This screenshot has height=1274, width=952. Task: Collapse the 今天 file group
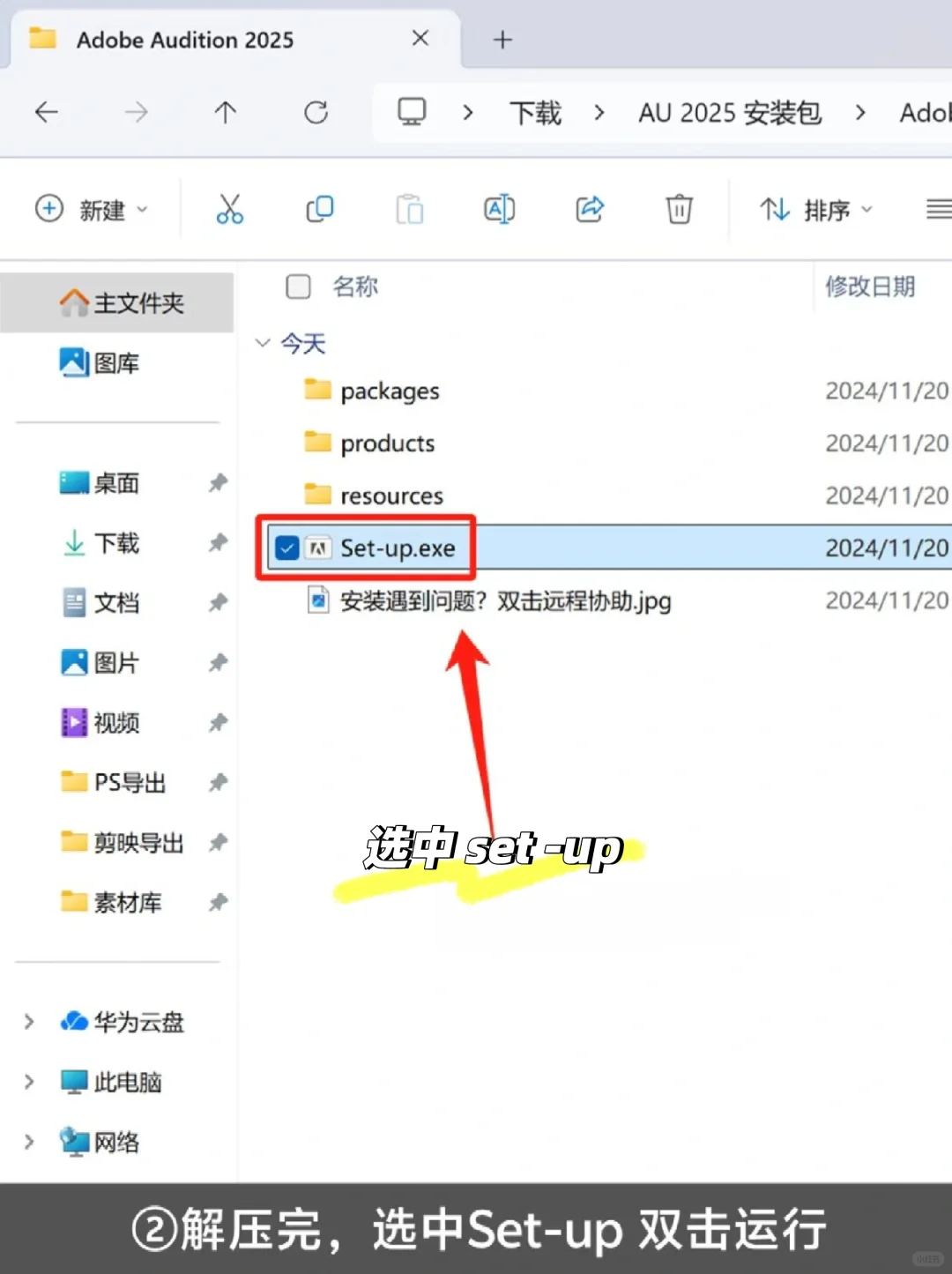pos(262,344)
